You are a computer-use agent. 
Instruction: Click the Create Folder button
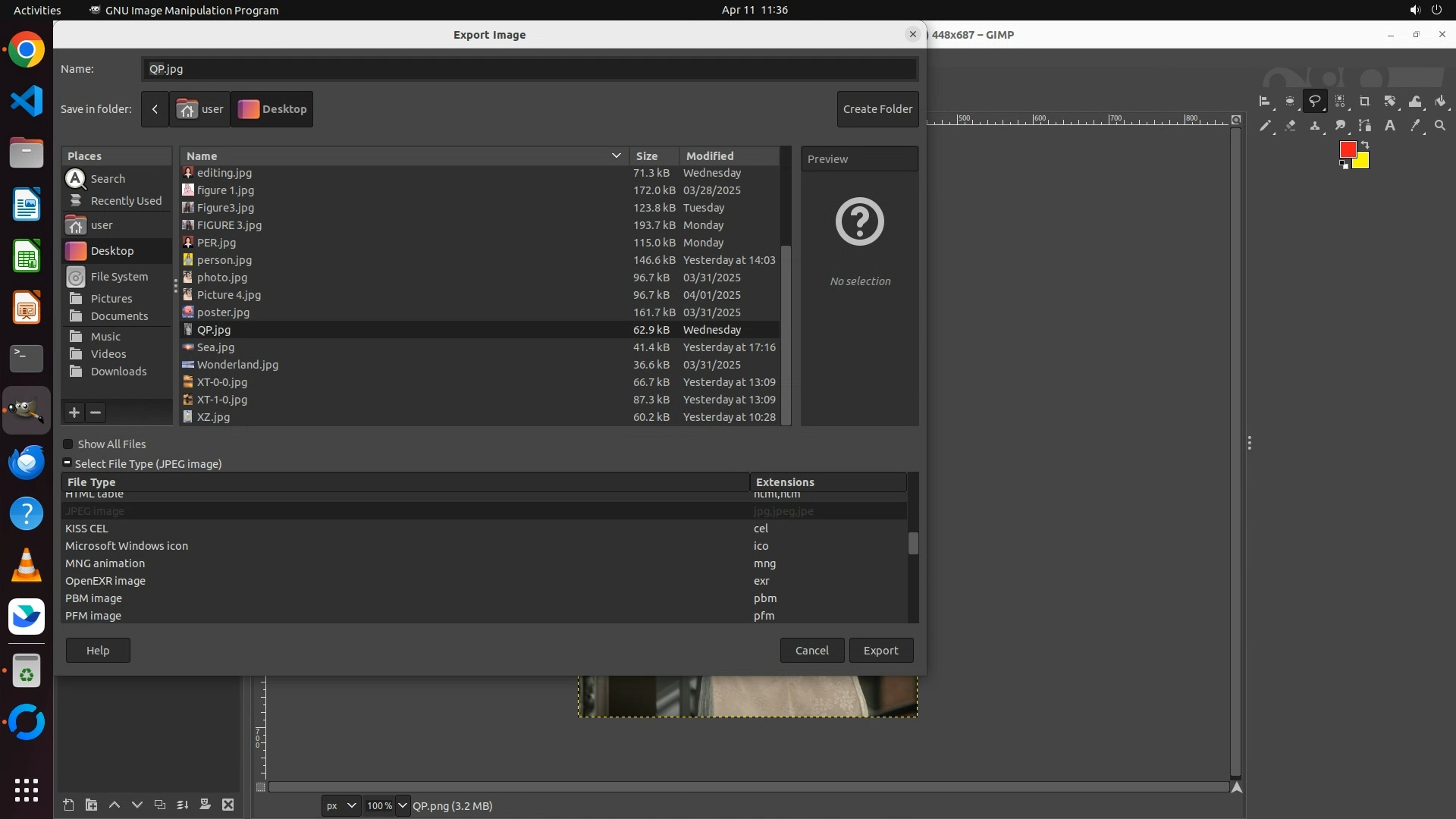coord(877,109)
